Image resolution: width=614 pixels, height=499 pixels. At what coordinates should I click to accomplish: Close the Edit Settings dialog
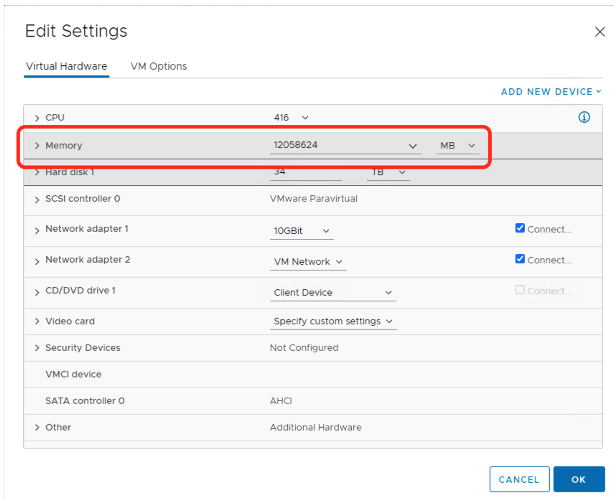[x=599, y=32]
